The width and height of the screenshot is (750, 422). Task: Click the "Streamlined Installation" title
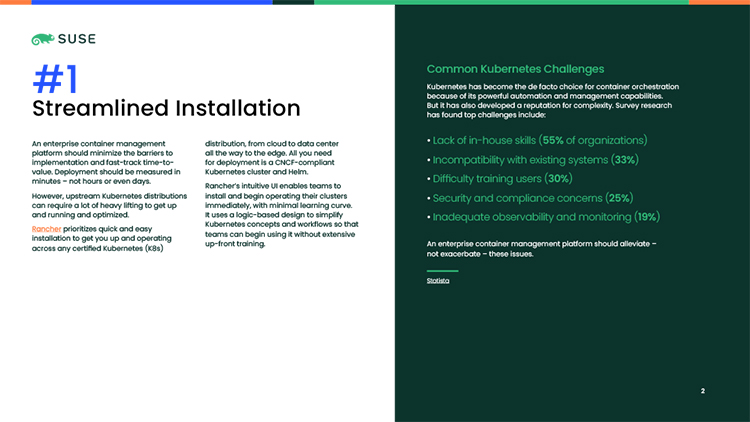click(166, 108)
